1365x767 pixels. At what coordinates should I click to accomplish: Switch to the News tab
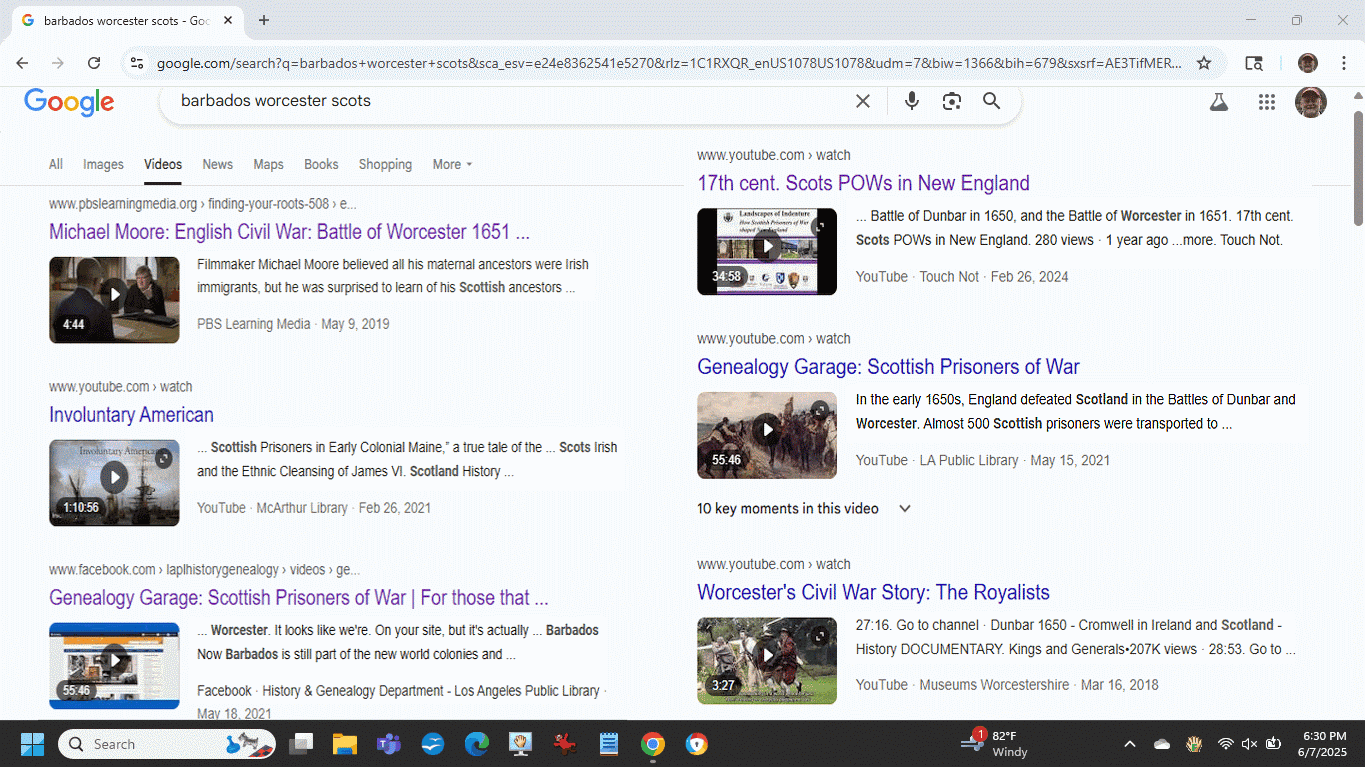pos(217,165)
